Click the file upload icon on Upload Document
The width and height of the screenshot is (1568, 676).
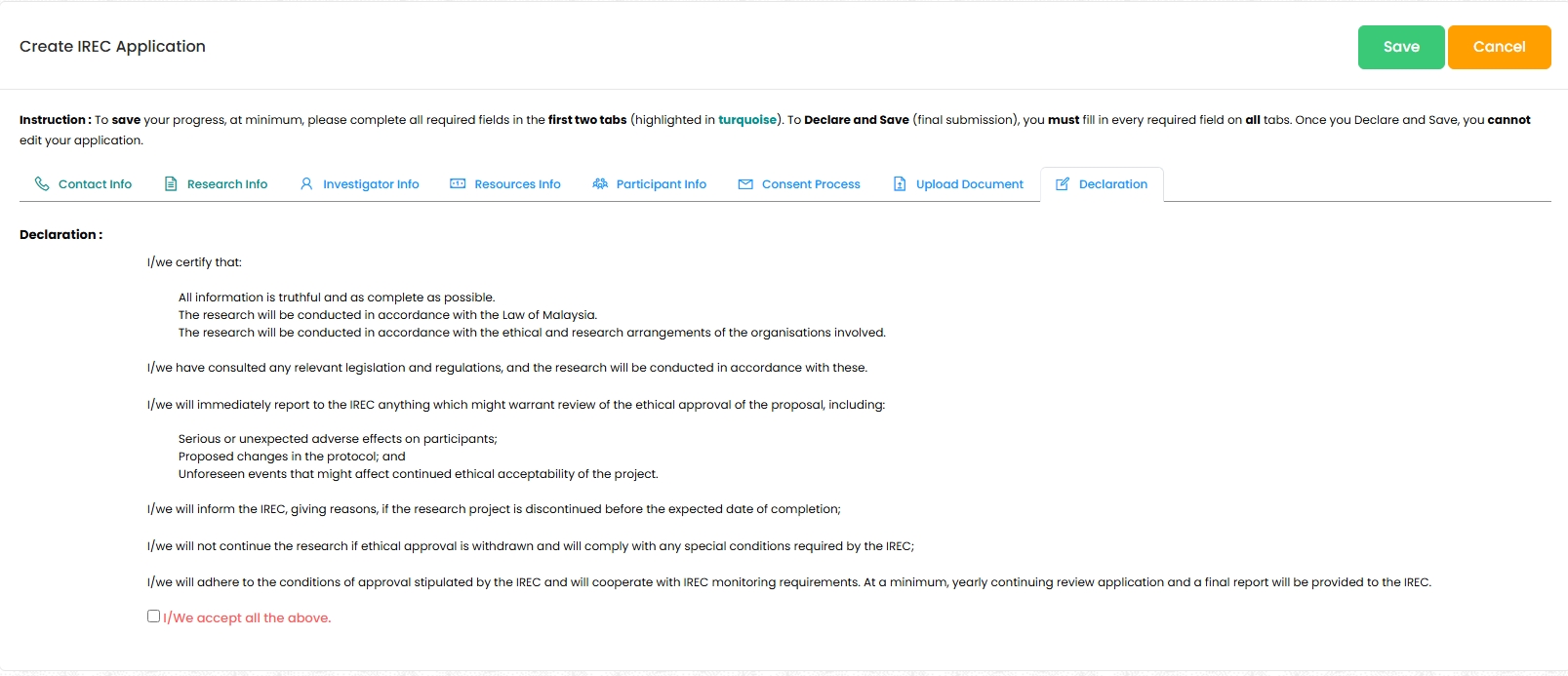(900, 183)
